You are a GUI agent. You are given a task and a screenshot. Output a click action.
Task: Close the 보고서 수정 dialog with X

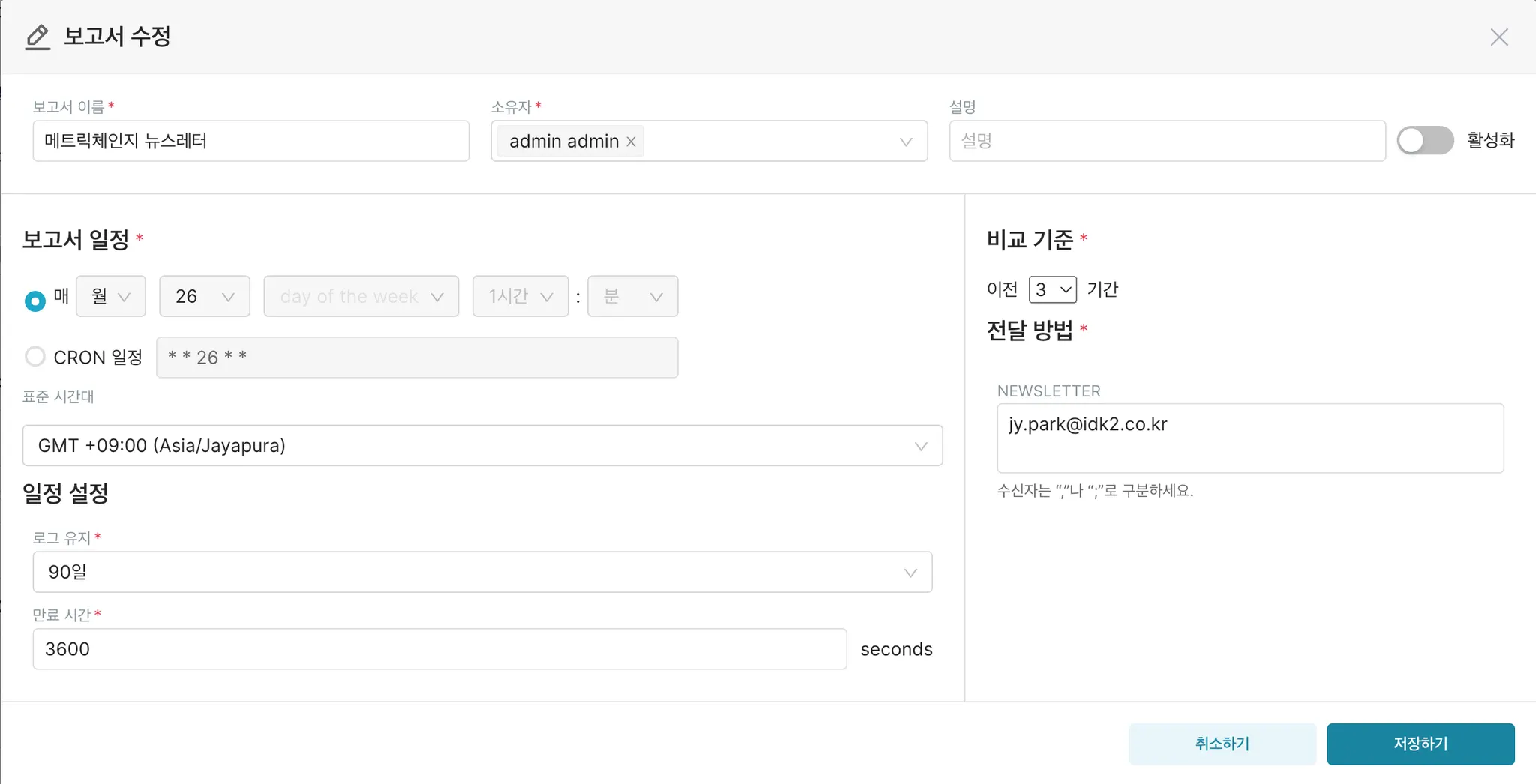click(1498, 37)
